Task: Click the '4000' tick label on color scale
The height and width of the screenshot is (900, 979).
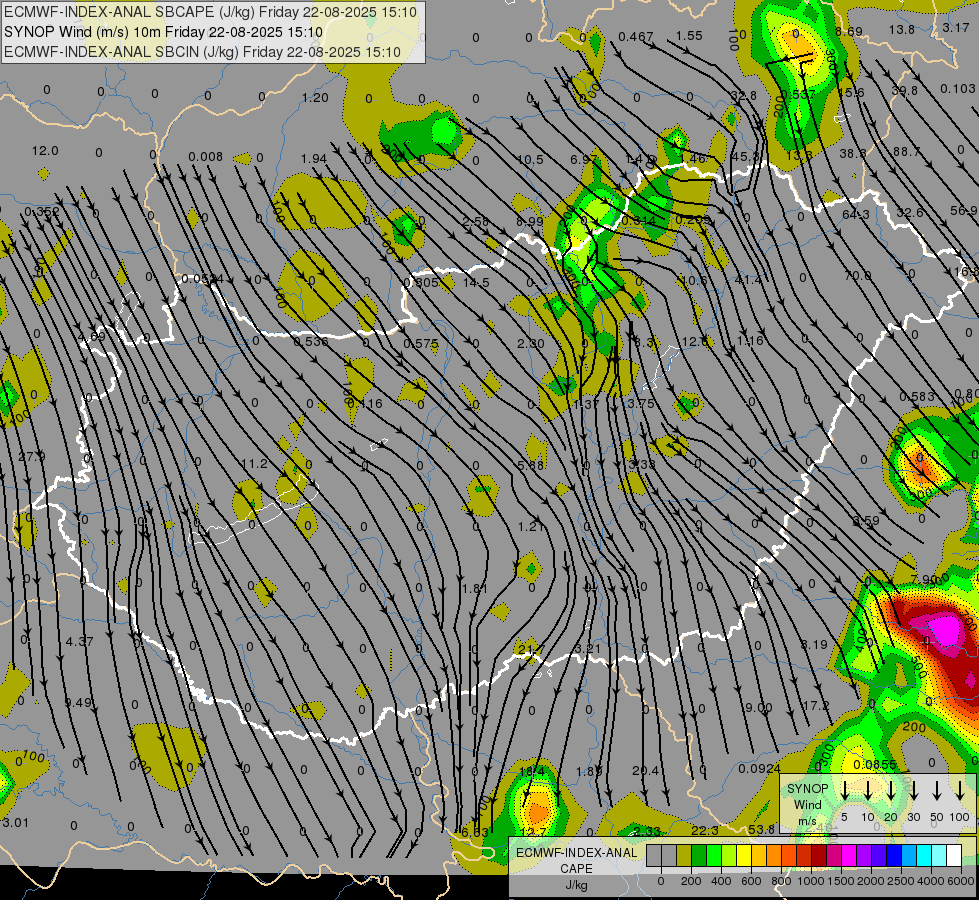Action: click(930, 881)
